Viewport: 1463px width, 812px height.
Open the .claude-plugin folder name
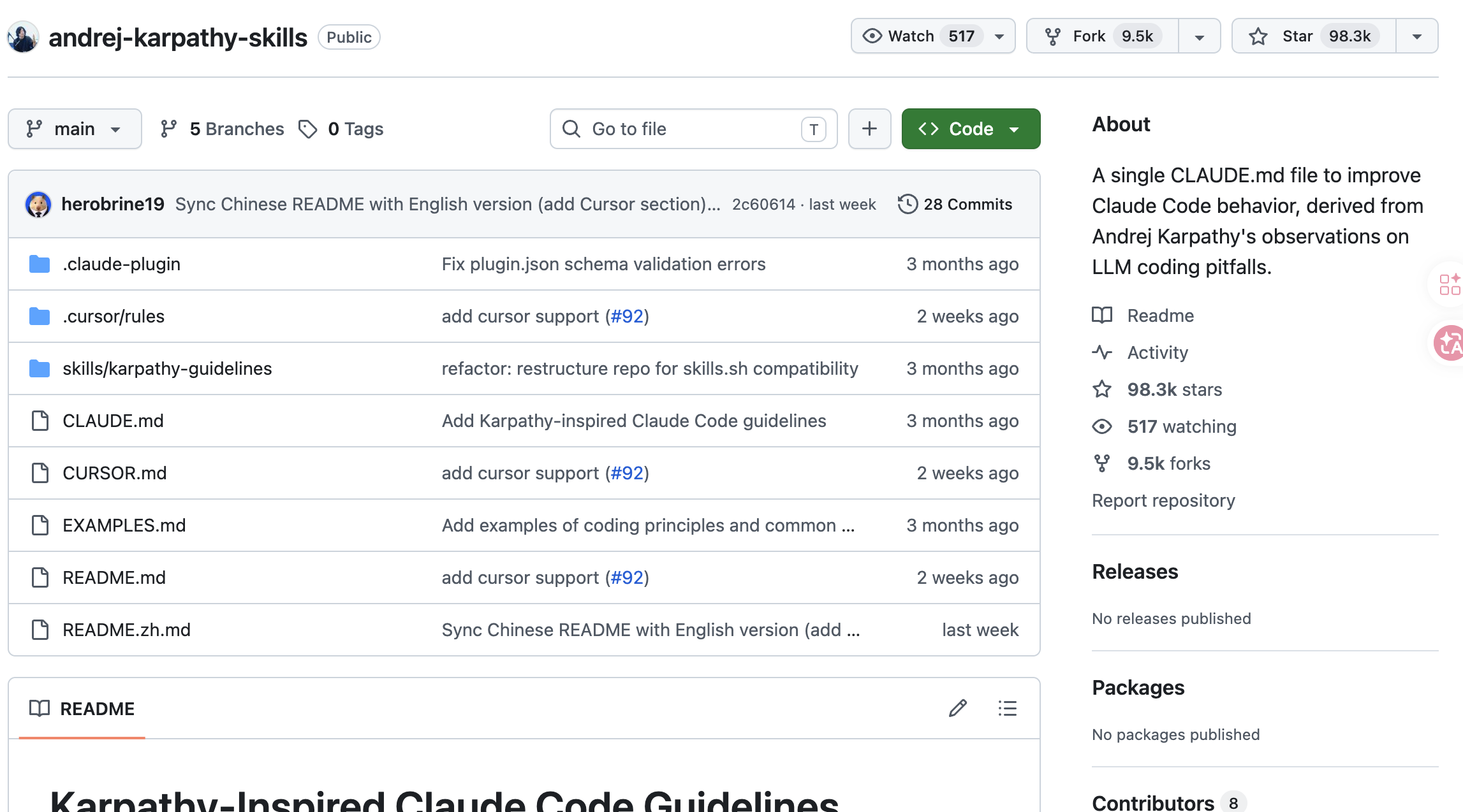click(x=121, y=264)
